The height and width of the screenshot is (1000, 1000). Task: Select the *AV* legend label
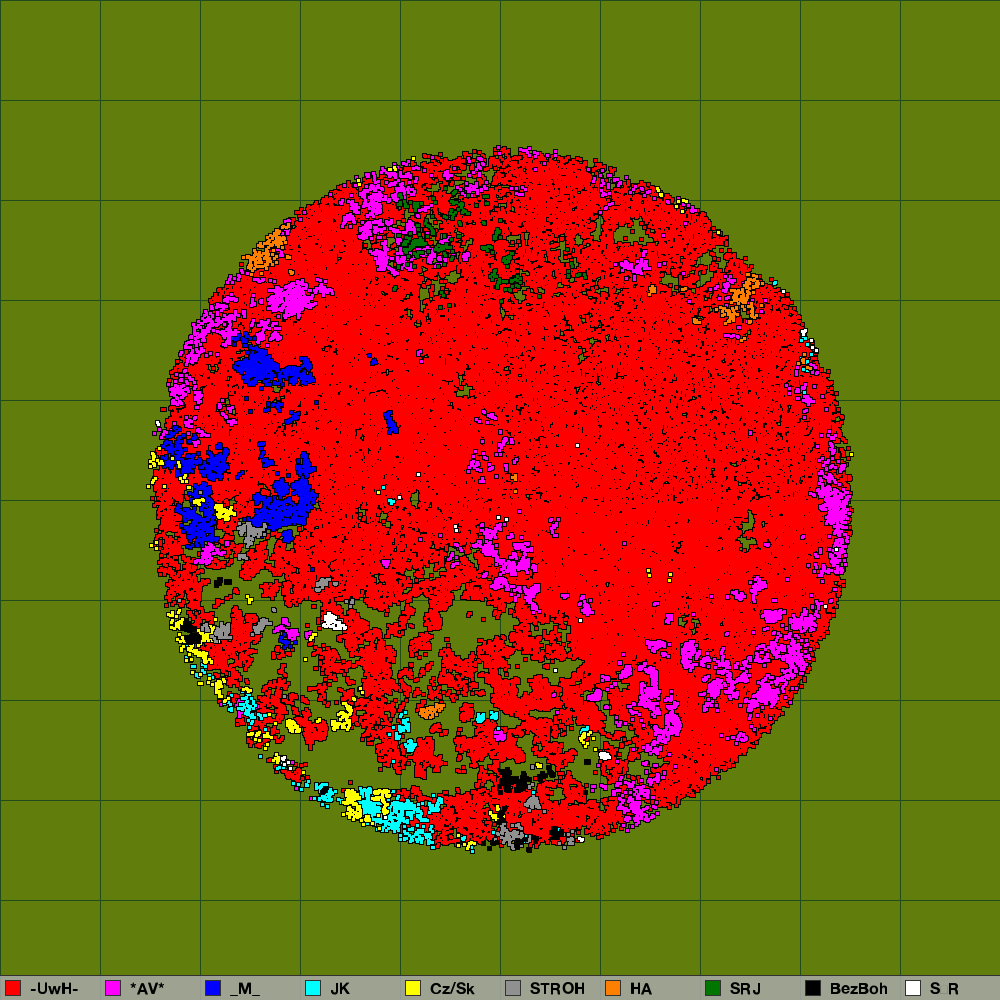(x=147, y=989)
